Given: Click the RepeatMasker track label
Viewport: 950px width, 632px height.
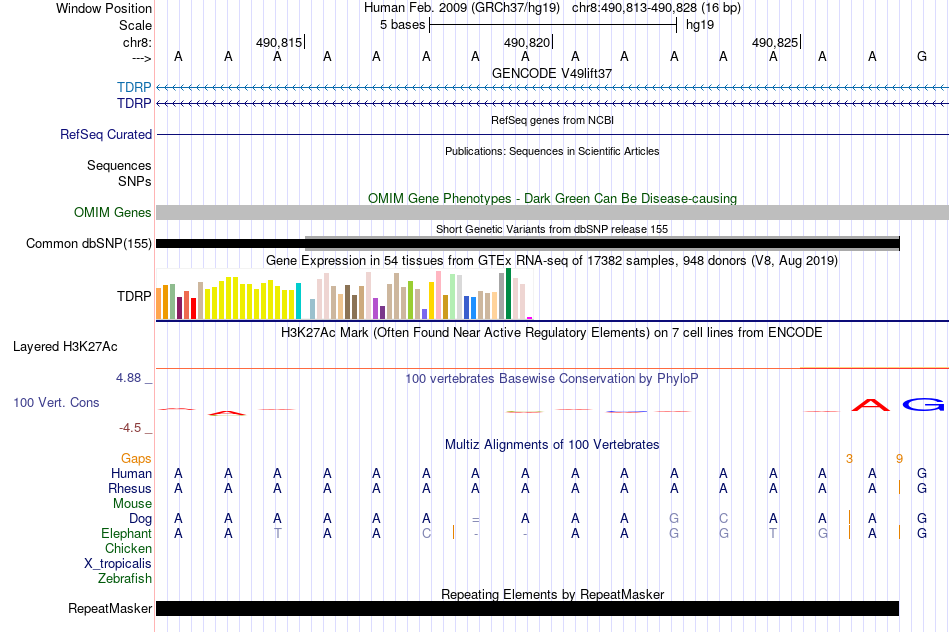Looking at the screenshot, I should coord(110,608).
